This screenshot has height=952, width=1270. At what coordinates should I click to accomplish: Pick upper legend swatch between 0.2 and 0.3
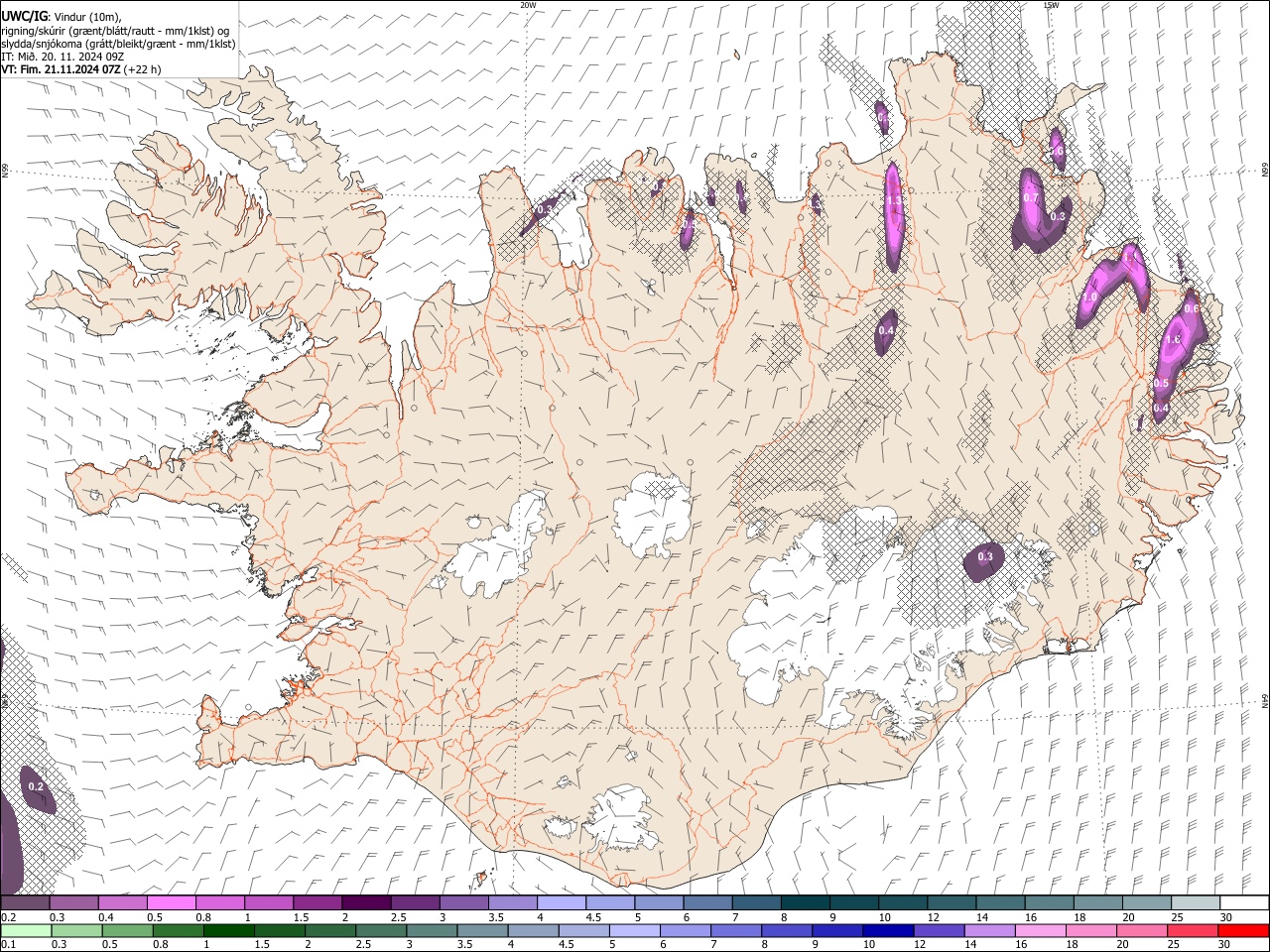click(25, 902)
